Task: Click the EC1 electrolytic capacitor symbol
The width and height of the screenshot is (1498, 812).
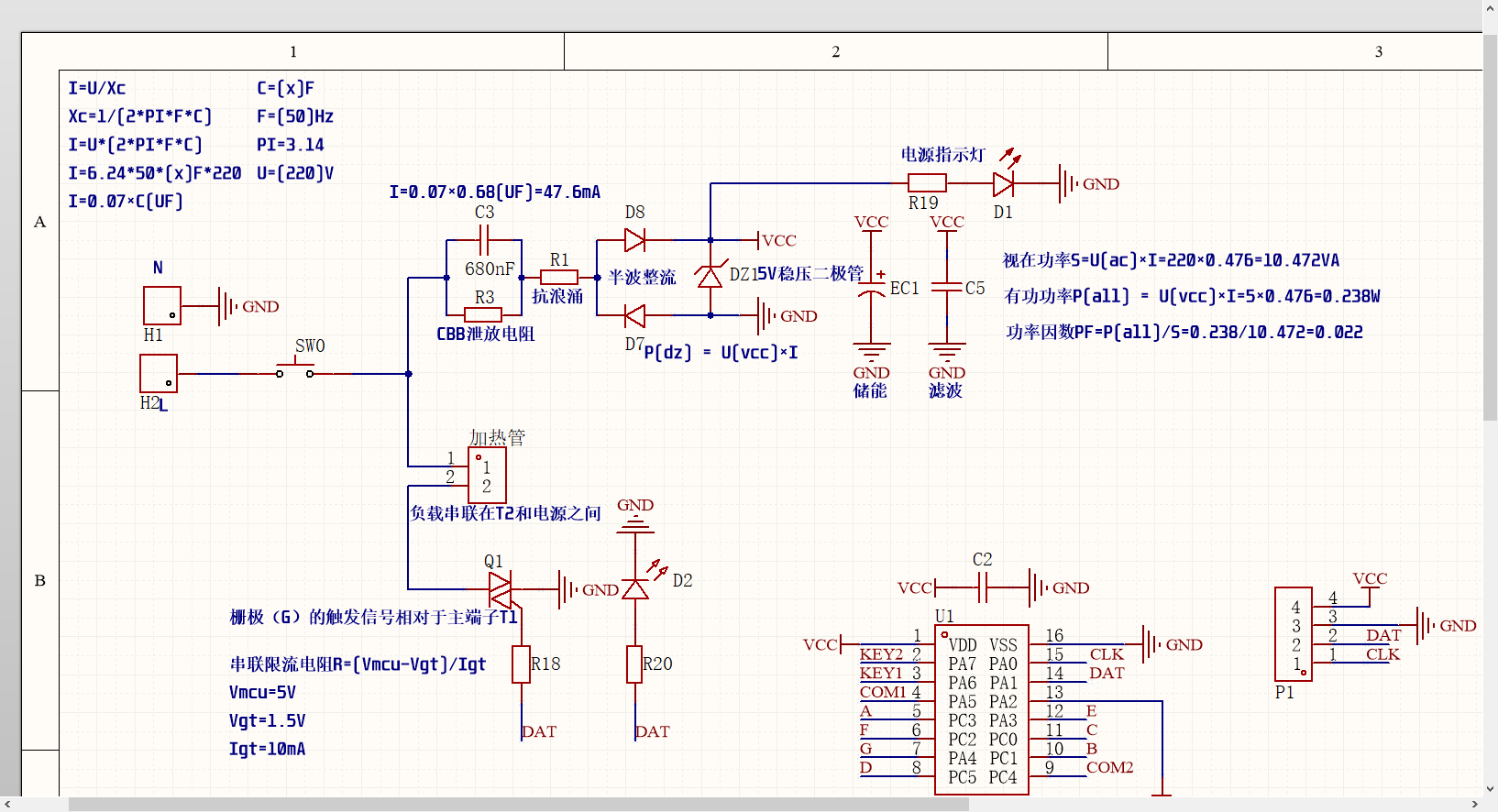Action: click(x=871, y=289)
